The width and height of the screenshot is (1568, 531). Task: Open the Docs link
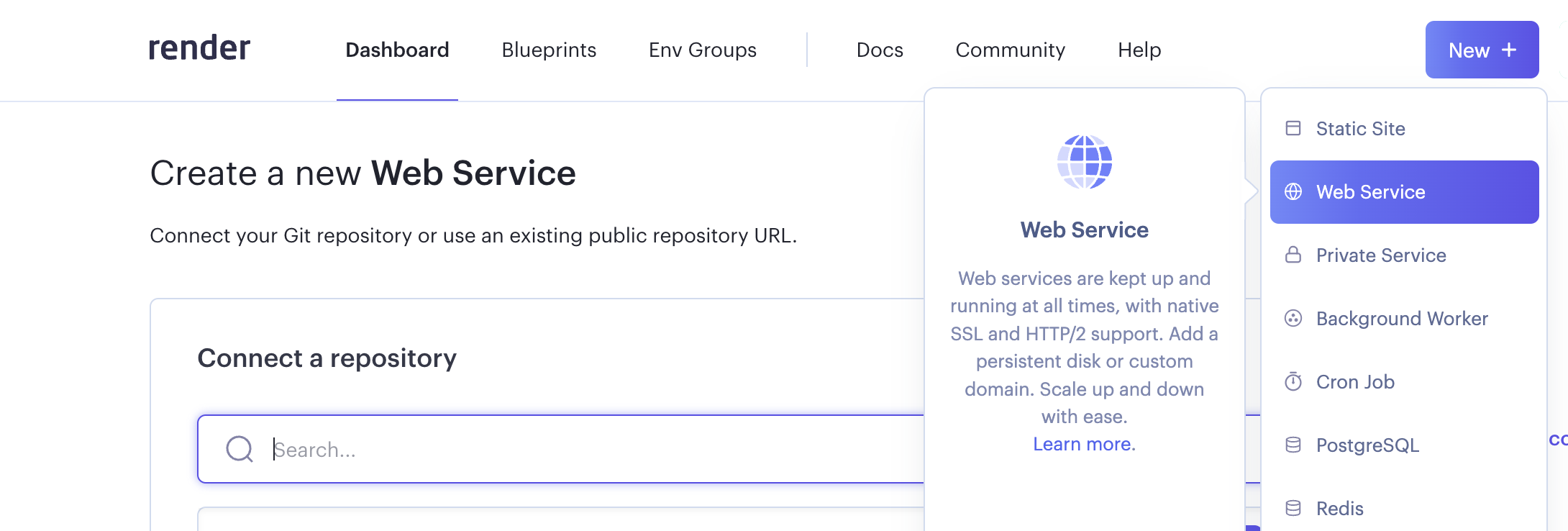pos(880,50)
